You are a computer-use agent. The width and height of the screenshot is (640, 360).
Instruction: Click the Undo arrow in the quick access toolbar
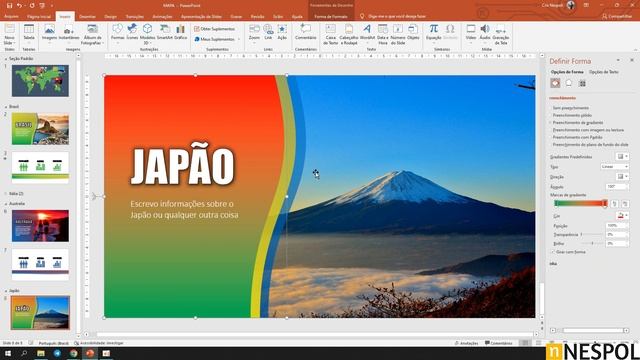click(x=19, y=6)
